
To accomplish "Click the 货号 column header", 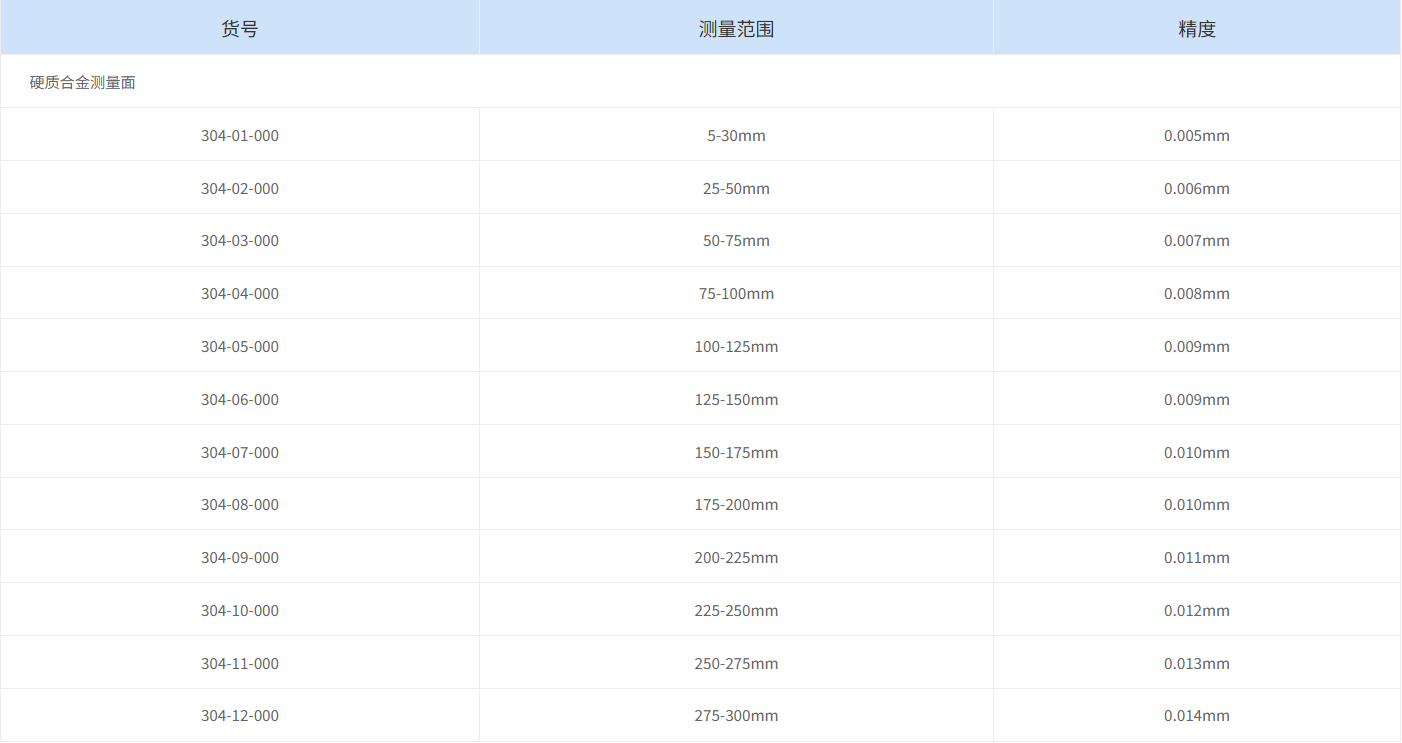I will click(240, 28).
